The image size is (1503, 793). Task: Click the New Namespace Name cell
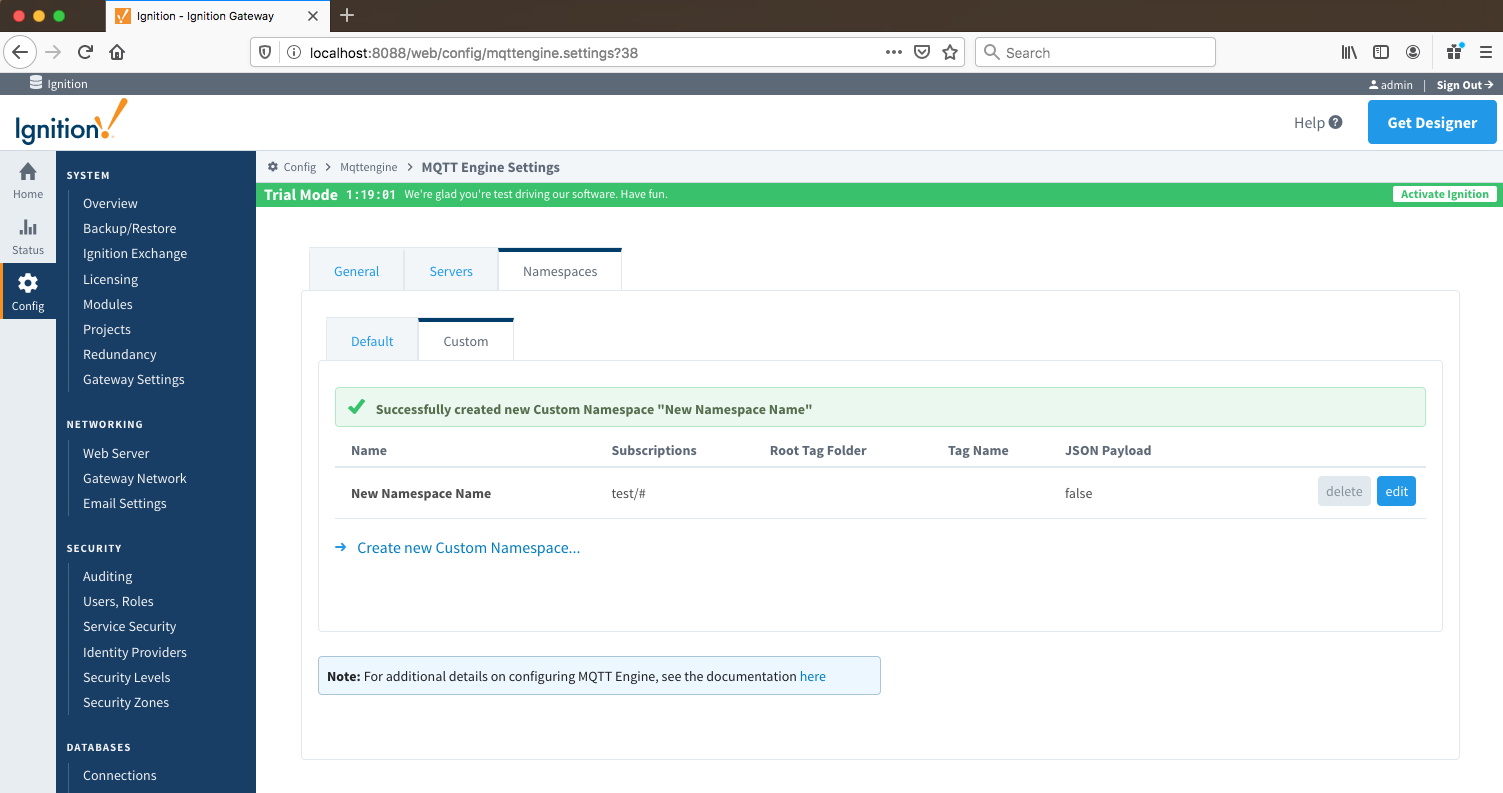click(421, 493)
